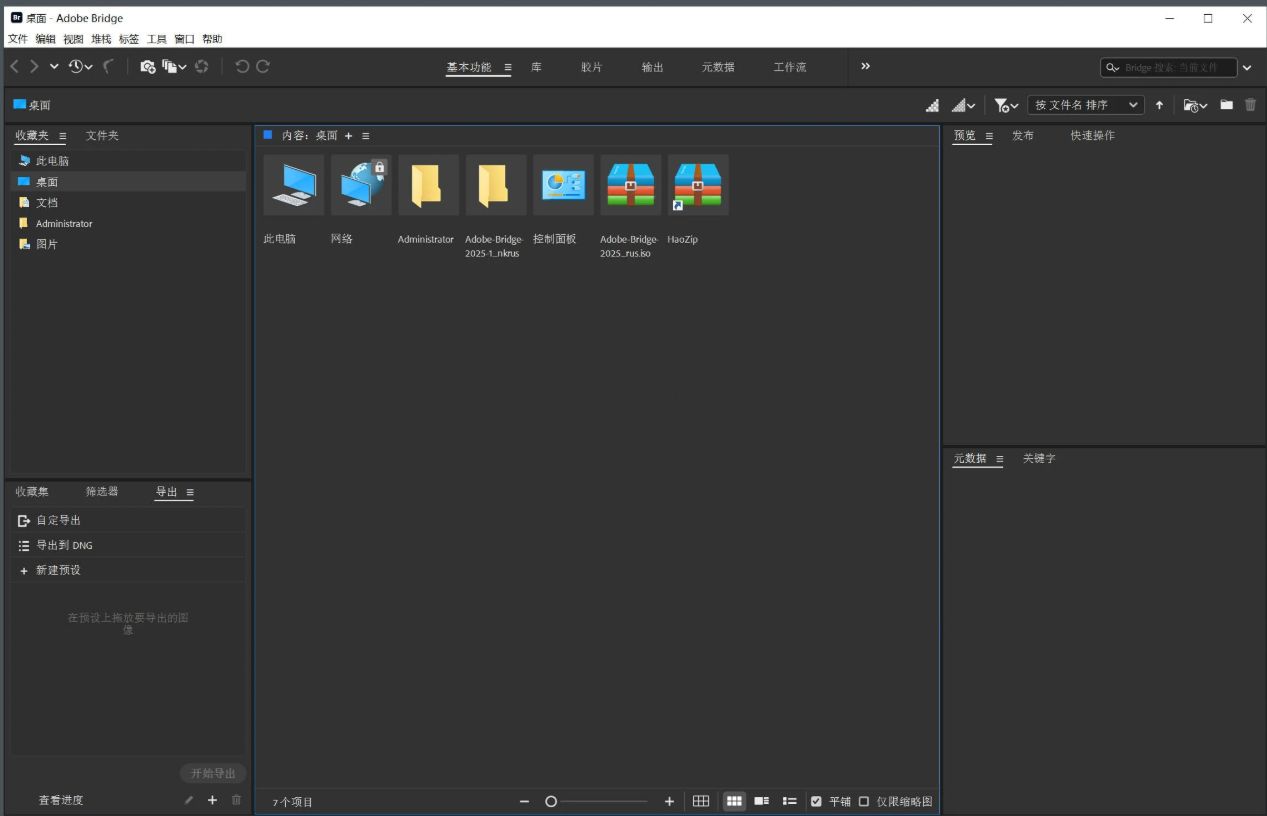
Task: Expand the workspace overflow chevron »
Action: pyautogui.click(x=865, y=67)
